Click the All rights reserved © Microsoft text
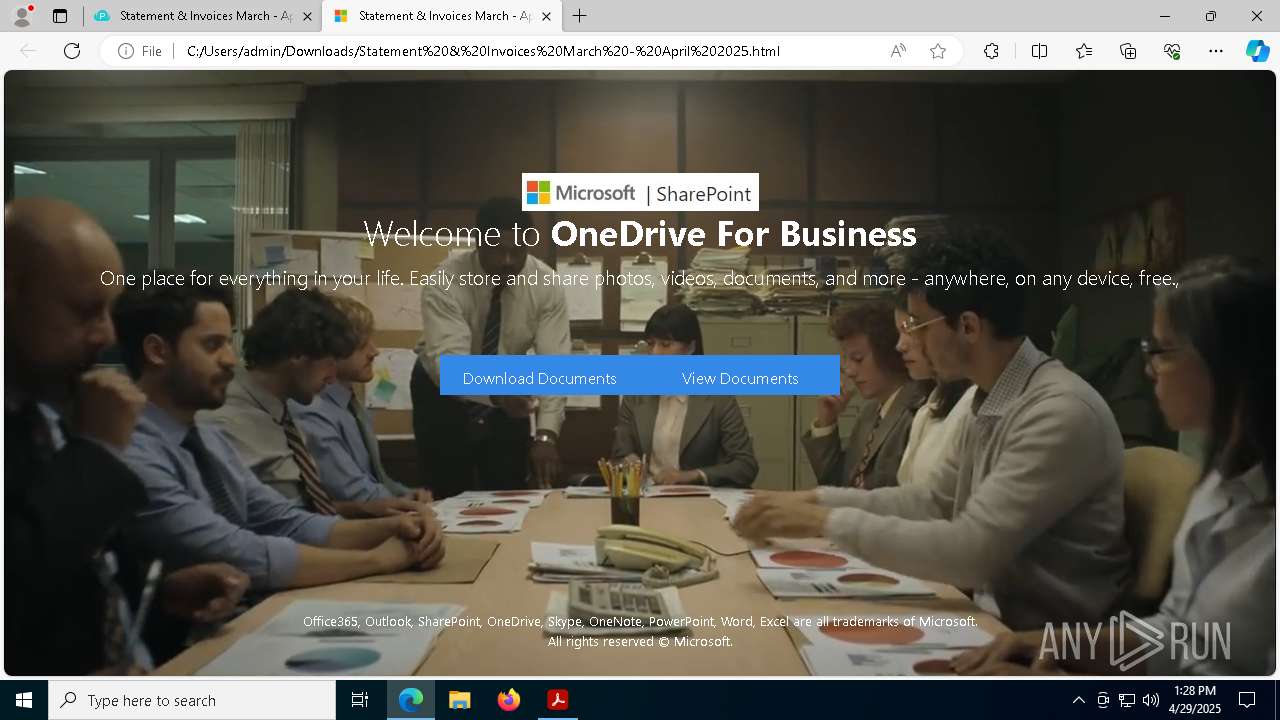 tap(640, 641)
